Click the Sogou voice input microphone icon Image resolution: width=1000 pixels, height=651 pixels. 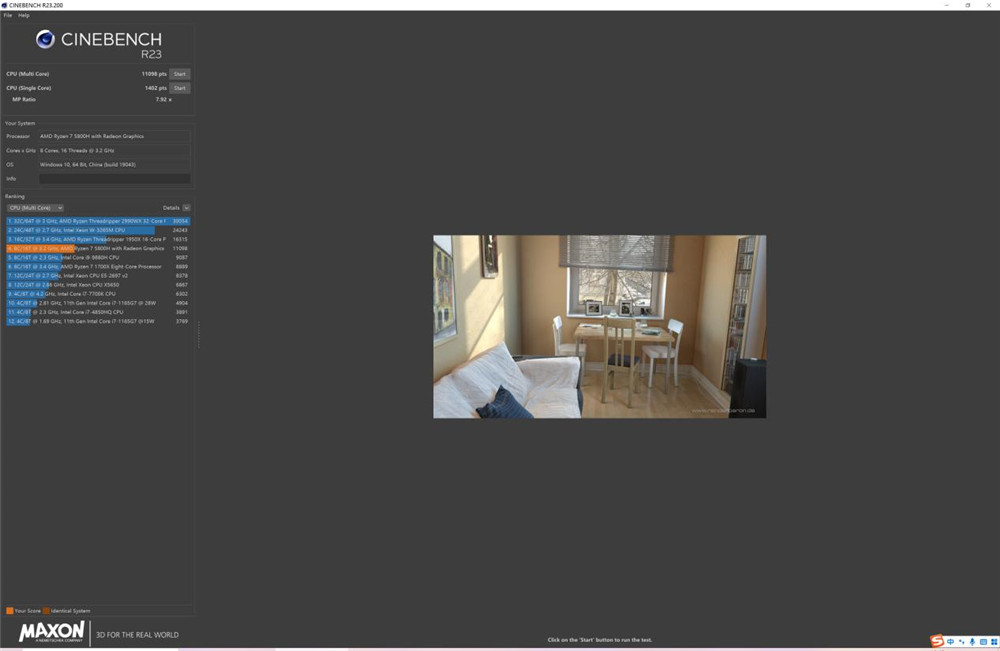(x=972, y=641)
